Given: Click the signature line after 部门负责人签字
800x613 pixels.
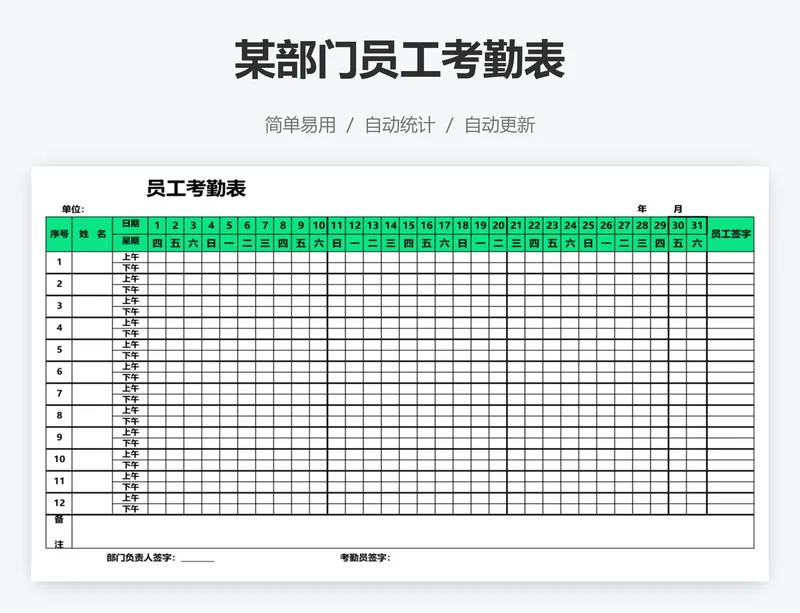Looking at the screenshot, I should click(197, 559).
